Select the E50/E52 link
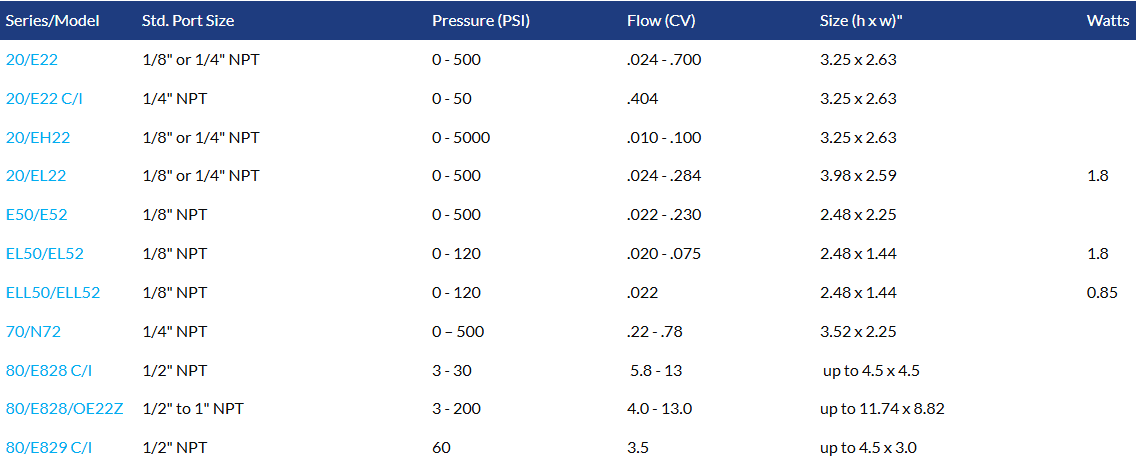The image size is (1136, 465). (37, 215)
